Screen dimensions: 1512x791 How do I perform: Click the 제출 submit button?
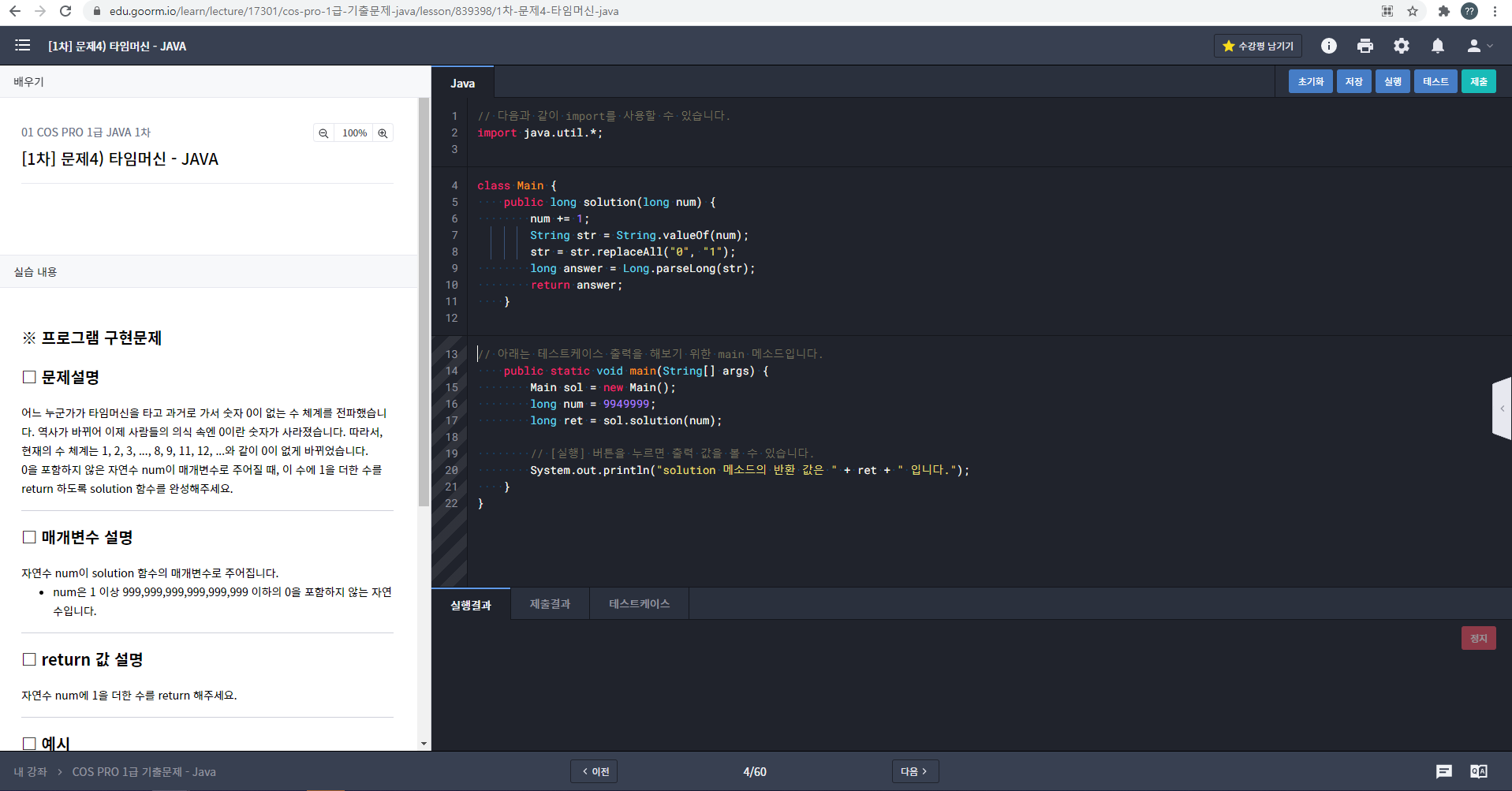[1479, 81]
